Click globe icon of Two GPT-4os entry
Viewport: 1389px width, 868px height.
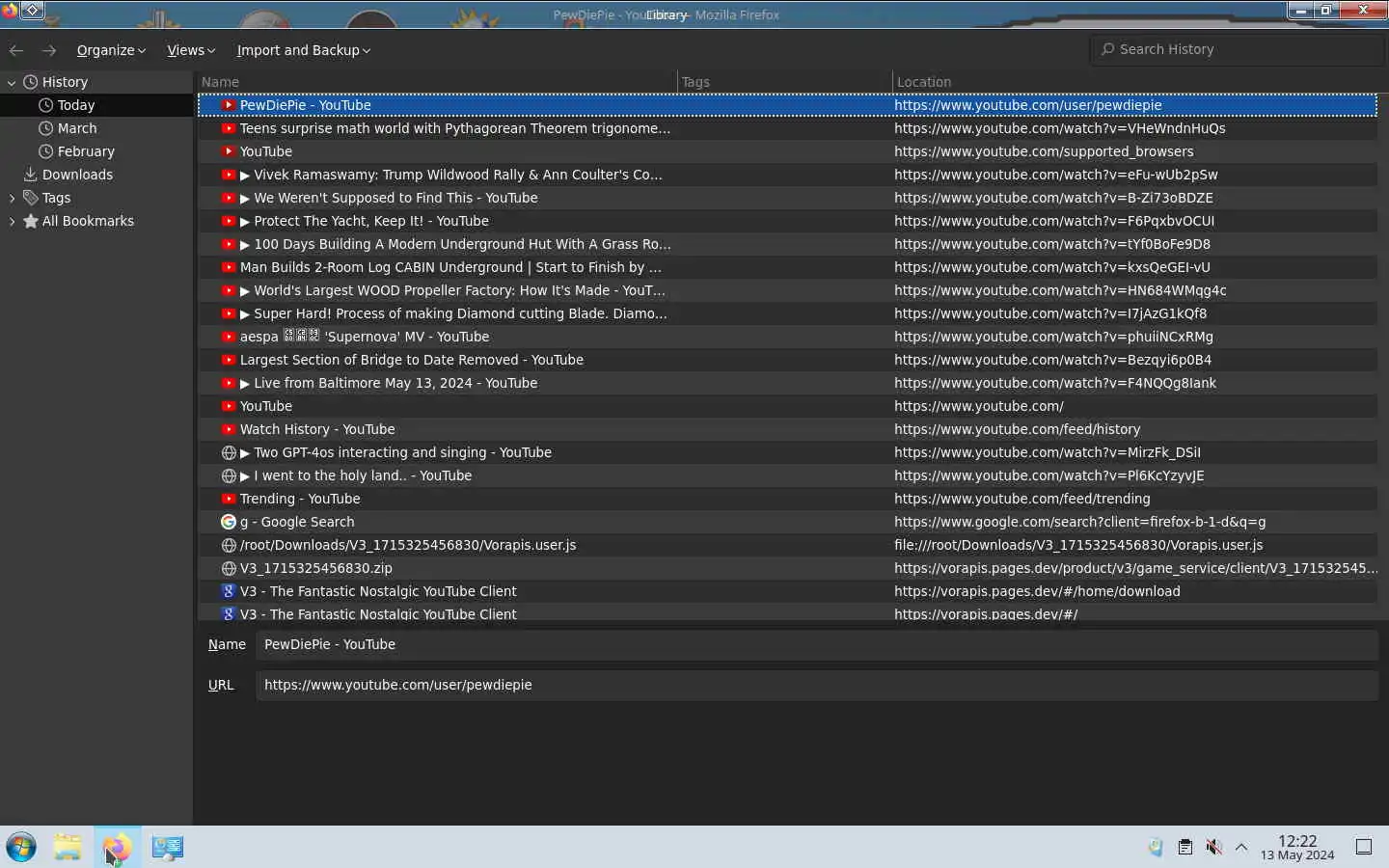[229, 452]
